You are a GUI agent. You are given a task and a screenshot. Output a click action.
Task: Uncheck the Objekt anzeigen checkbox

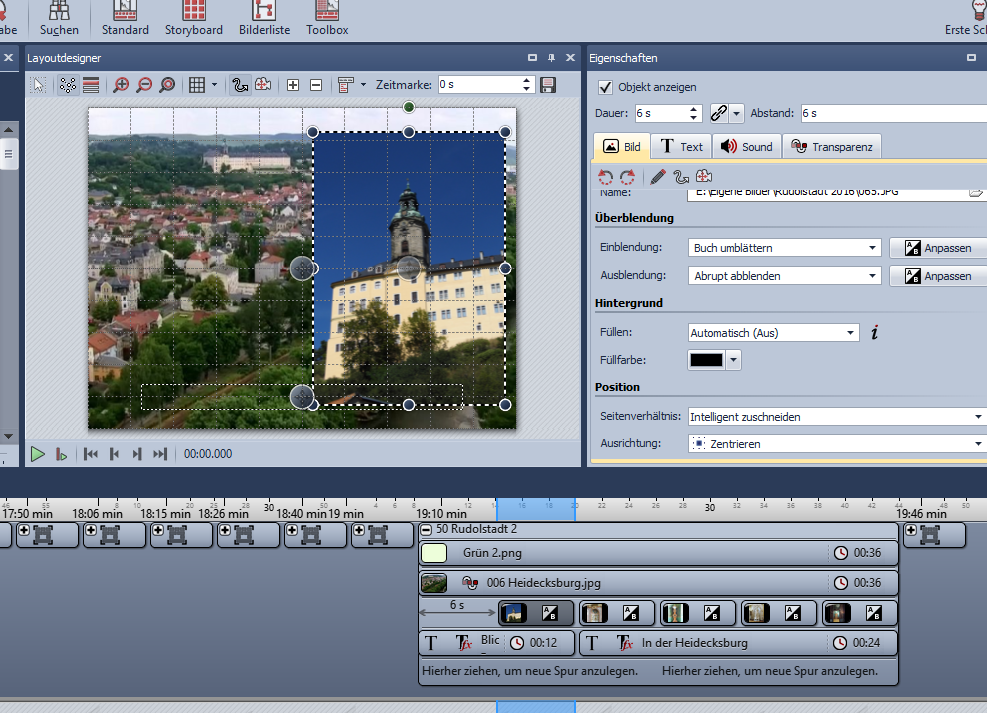(604, 87)
